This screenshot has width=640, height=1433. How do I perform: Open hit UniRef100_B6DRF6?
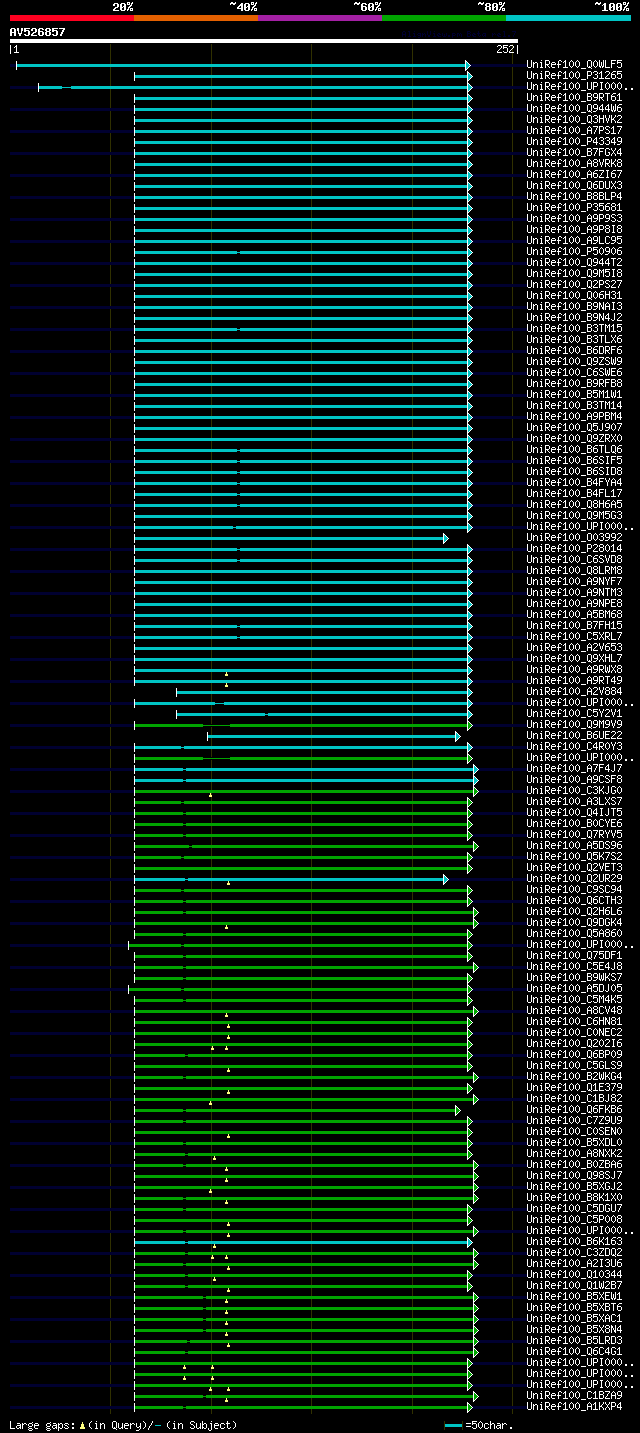click(x=574, y=351)
